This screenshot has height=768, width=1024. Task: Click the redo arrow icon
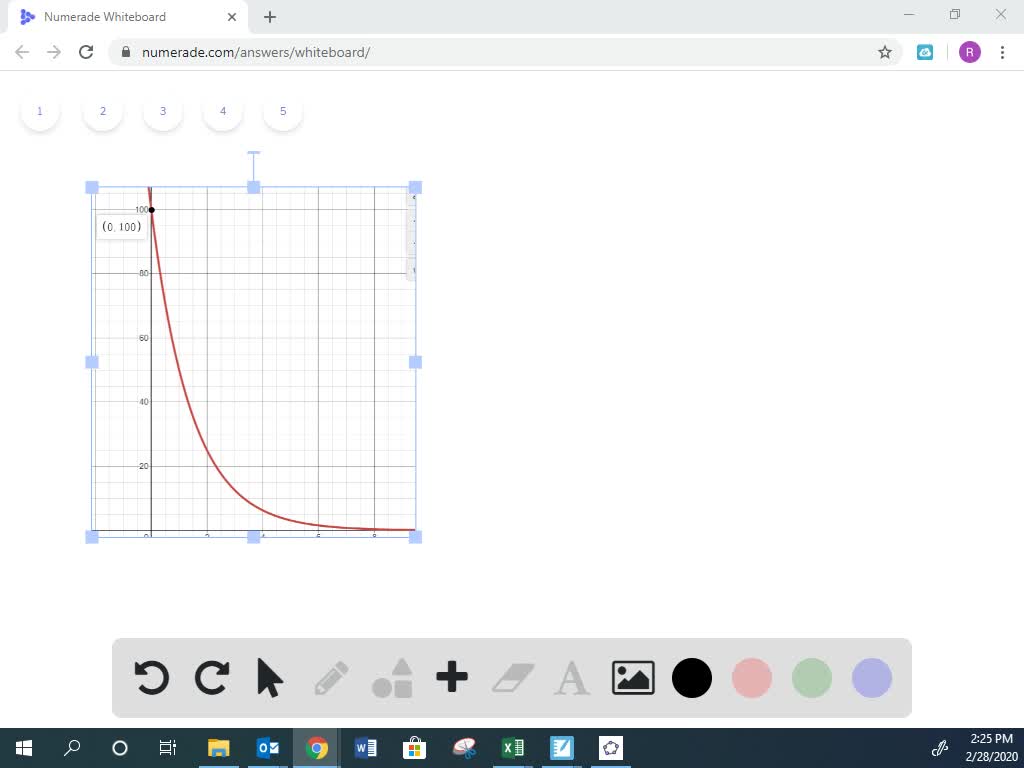tap(211, 678)
